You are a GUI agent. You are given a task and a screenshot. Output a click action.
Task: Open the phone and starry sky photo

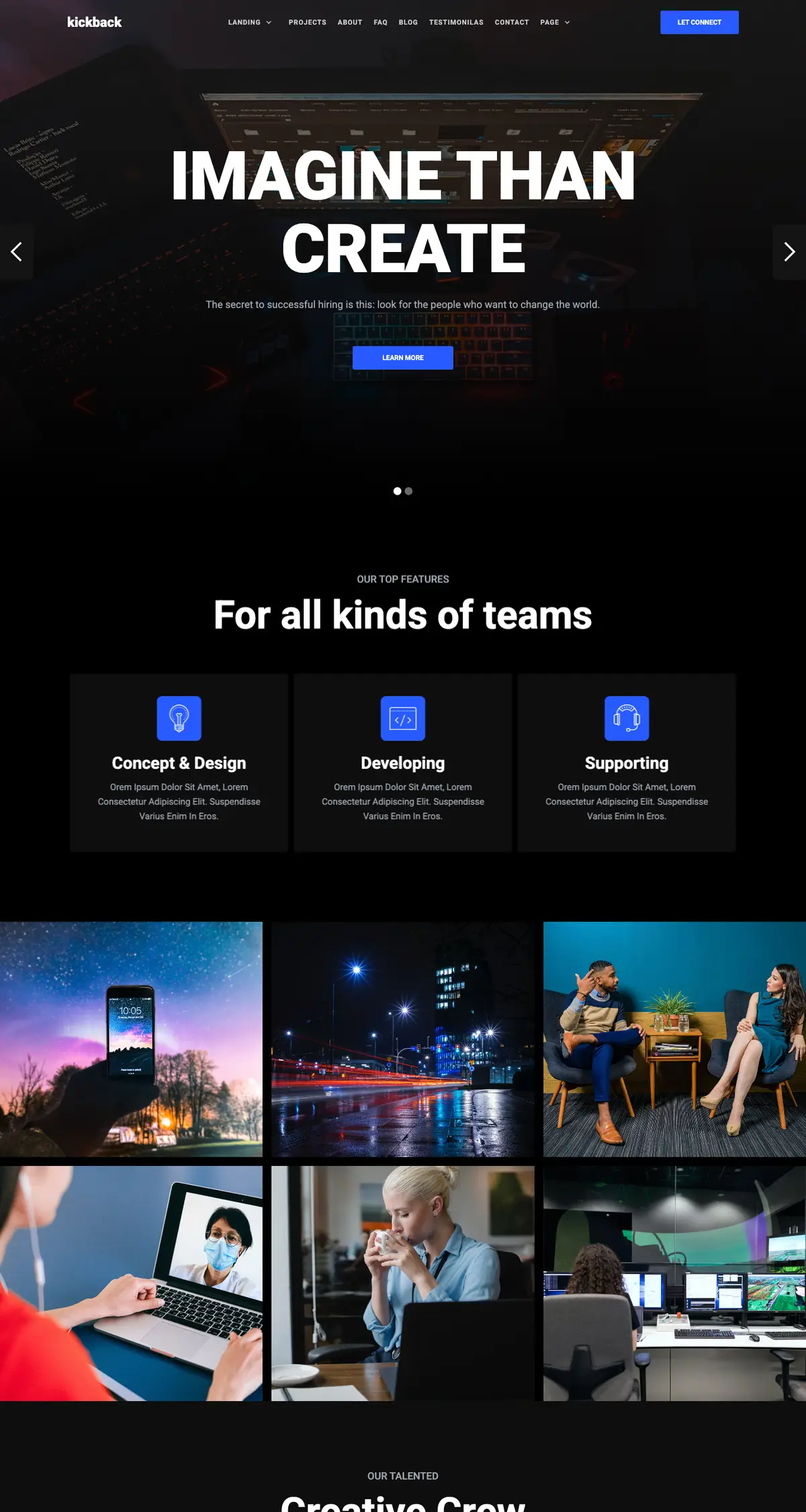[x=131, y=1040]
